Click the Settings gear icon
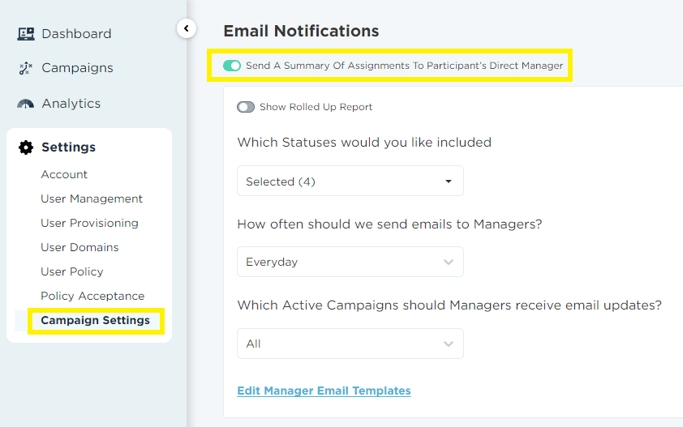This screenshot has width=683, height=427. click(x=26, y=147)
